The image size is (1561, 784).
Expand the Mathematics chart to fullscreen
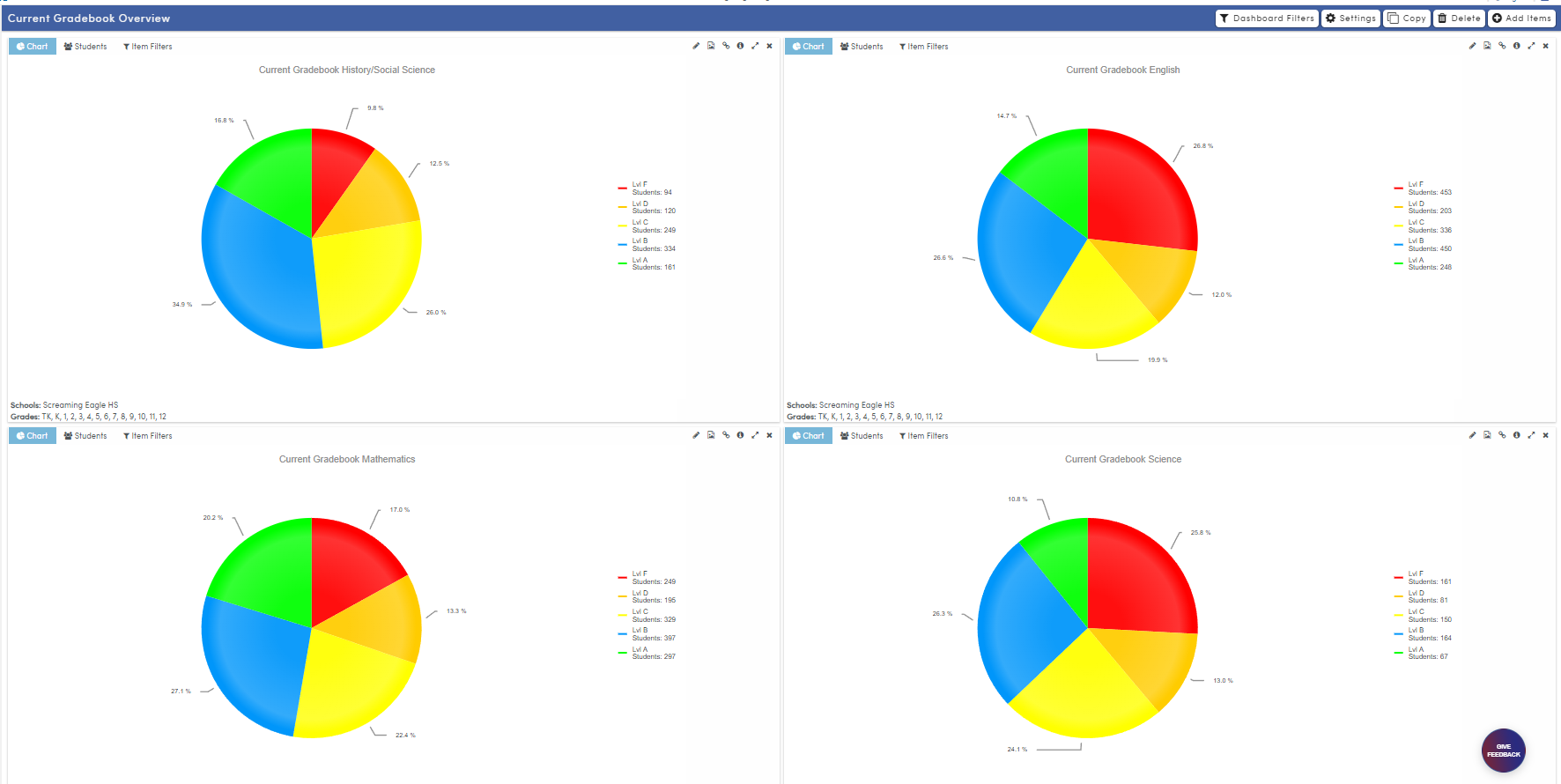pos(755,435)
